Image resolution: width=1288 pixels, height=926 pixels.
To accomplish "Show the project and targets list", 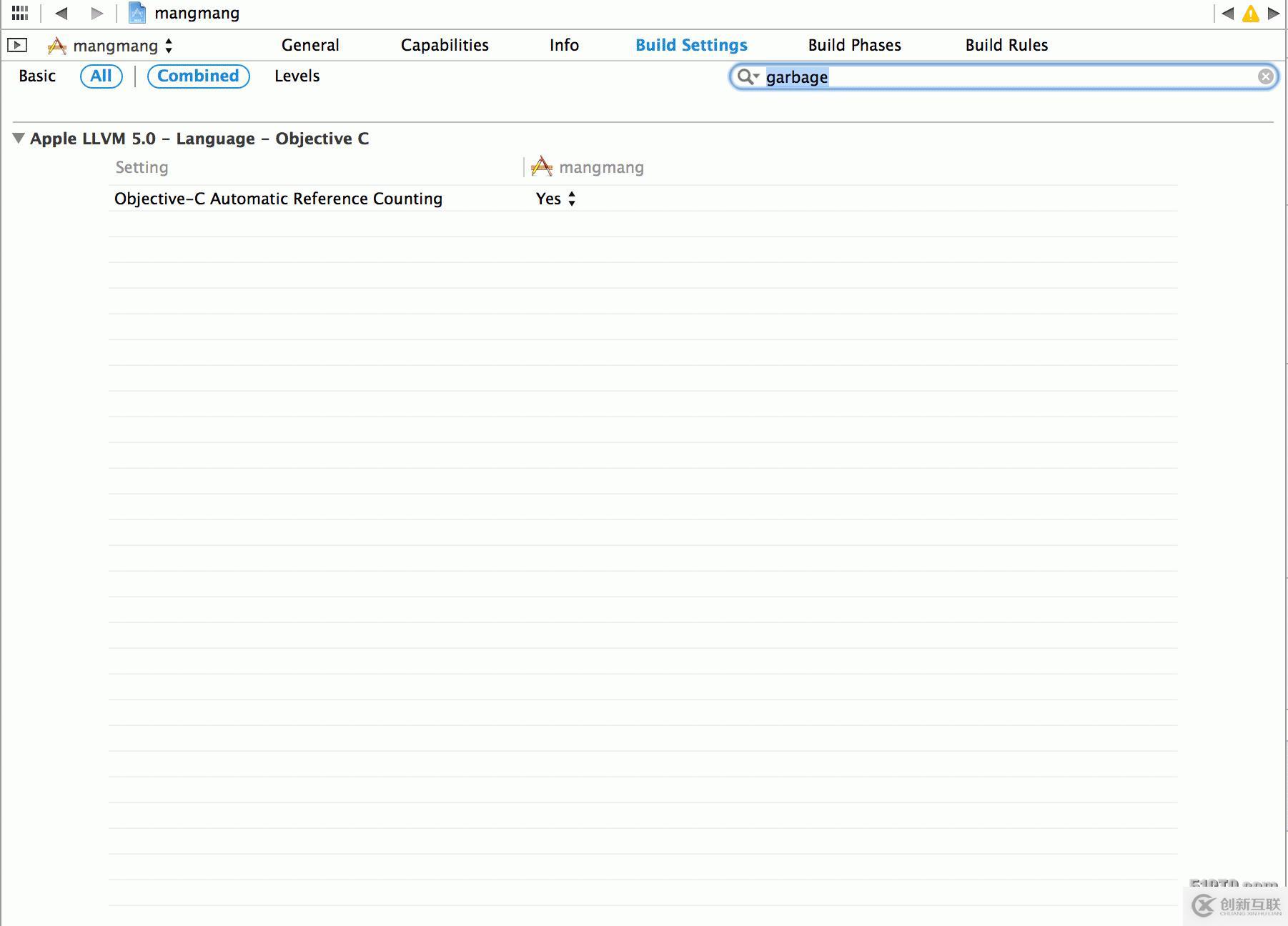I will pyautogui.click(x=17, y=46).
